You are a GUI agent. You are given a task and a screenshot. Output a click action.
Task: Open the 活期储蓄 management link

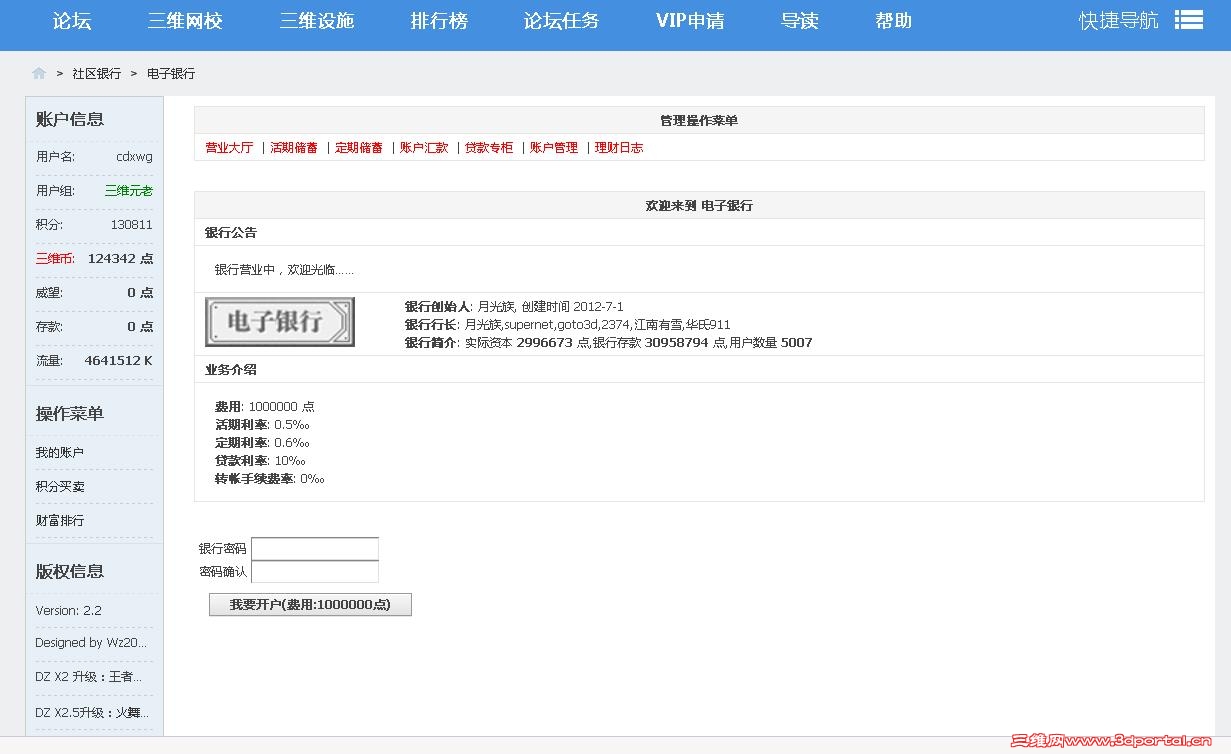294,148
